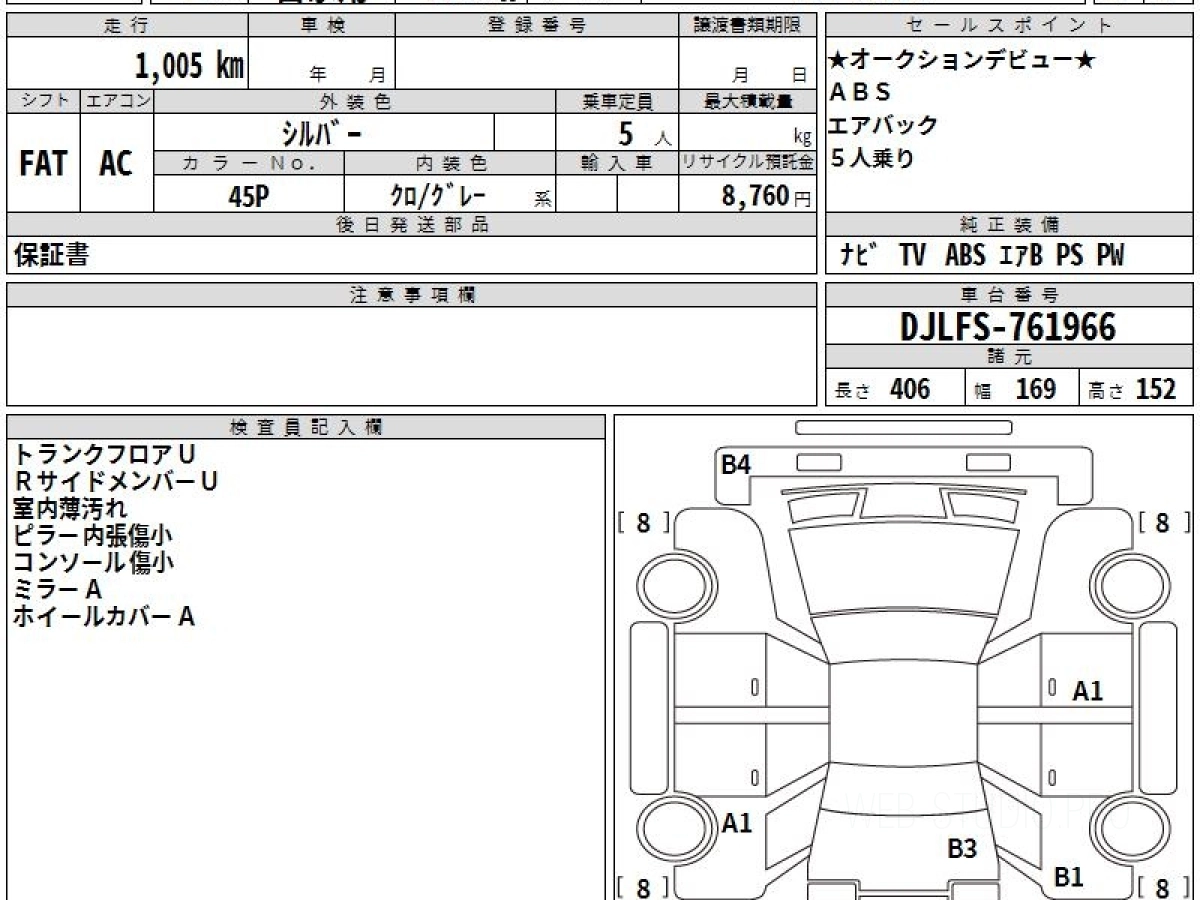
Task: Click the 譲渡書類期限 header
Action: point(747,26)
